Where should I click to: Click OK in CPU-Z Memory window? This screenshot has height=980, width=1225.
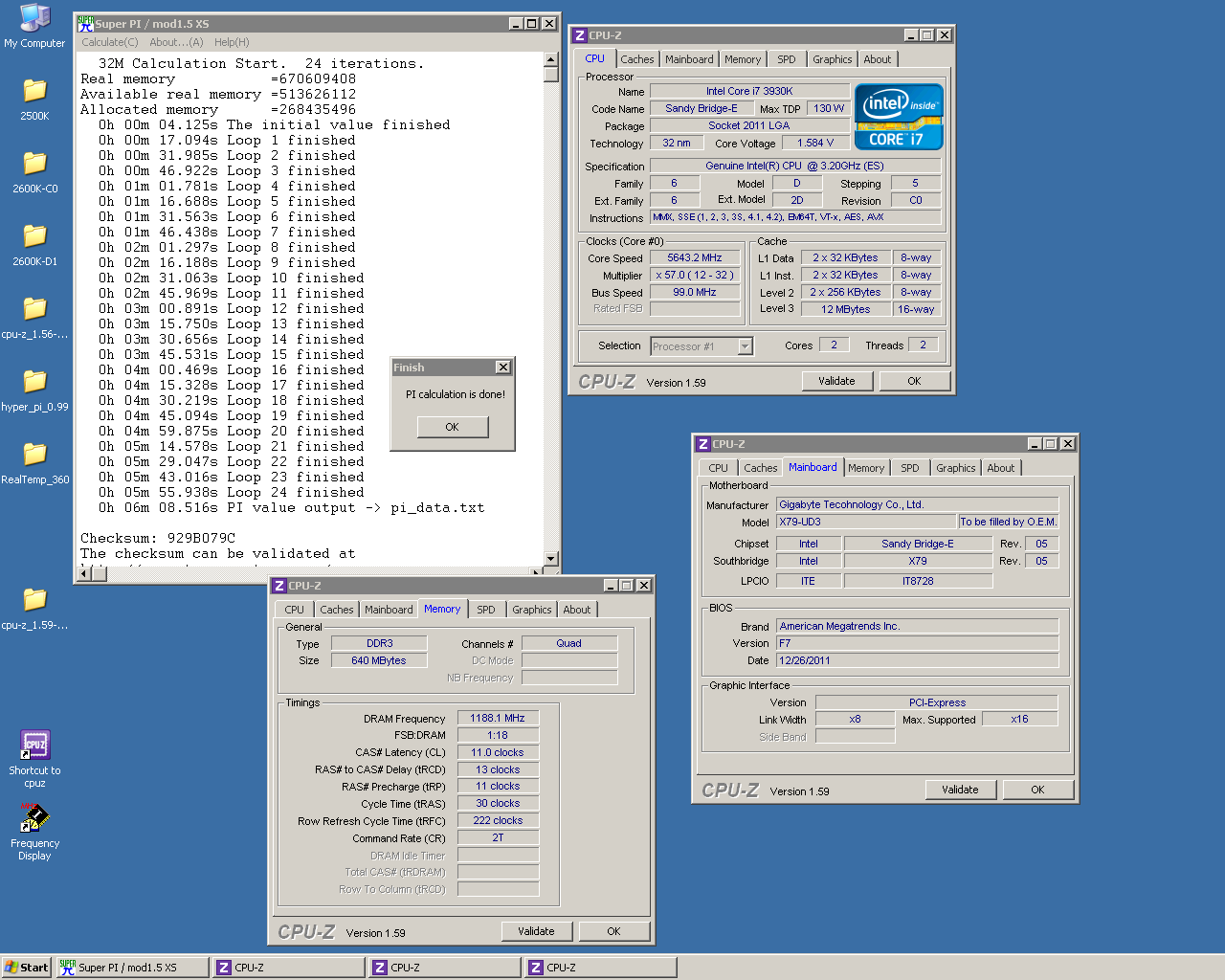(x=613, y=931)
